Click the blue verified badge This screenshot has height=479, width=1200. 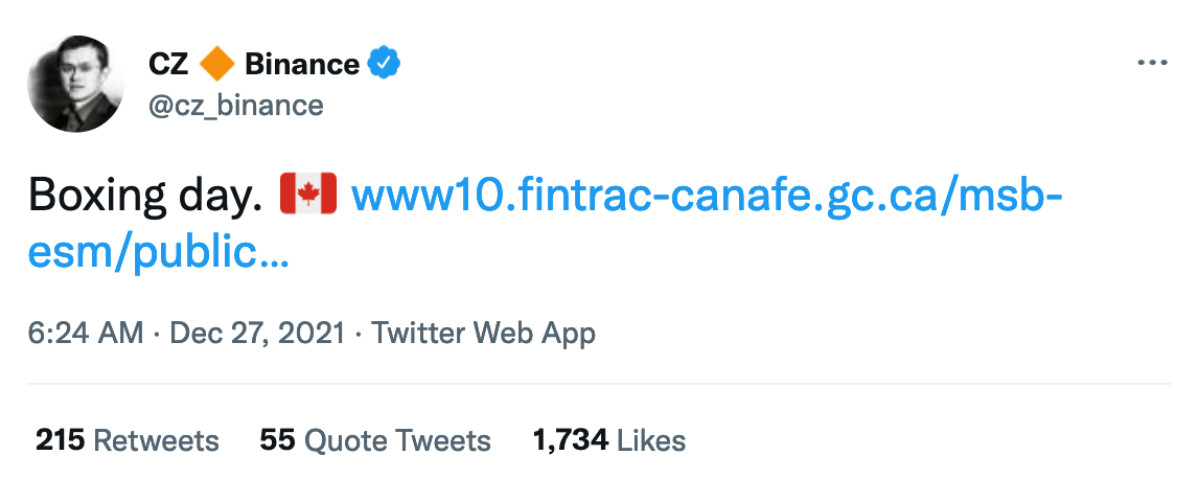[385, 65]
